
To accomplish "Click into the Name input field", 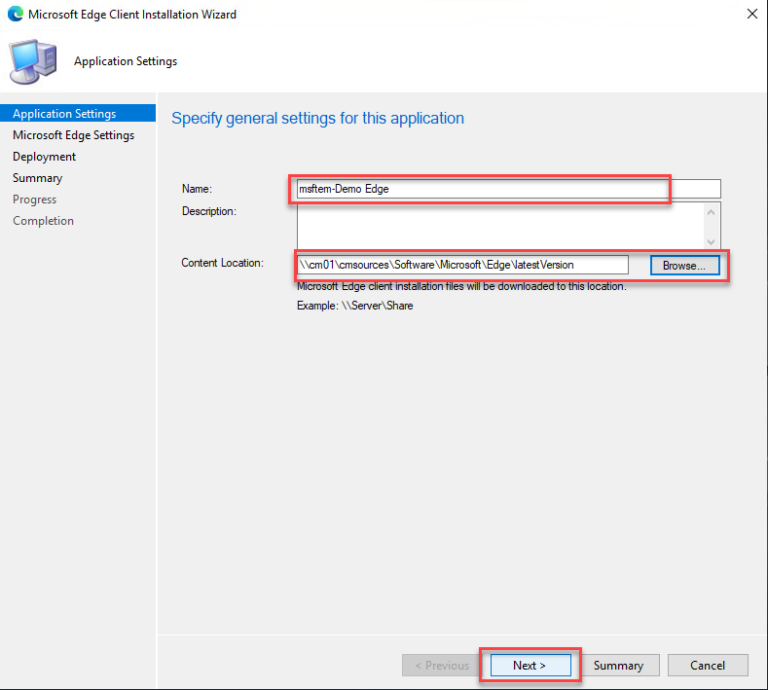I will (x=508, y=189).
